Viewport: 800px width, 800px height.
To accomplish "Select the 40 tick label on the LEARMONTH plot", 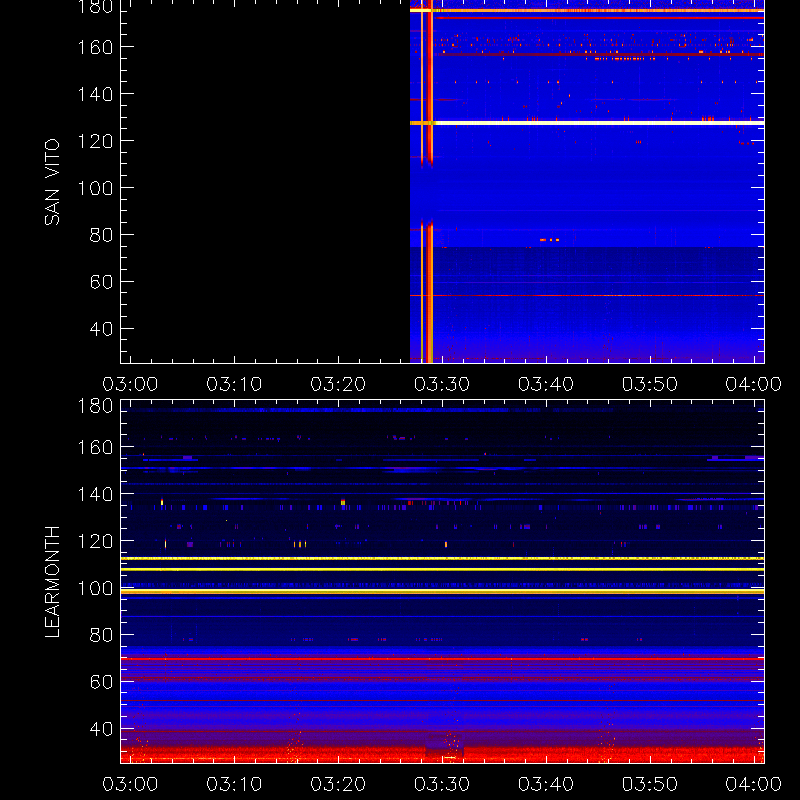I will point(101,729).
